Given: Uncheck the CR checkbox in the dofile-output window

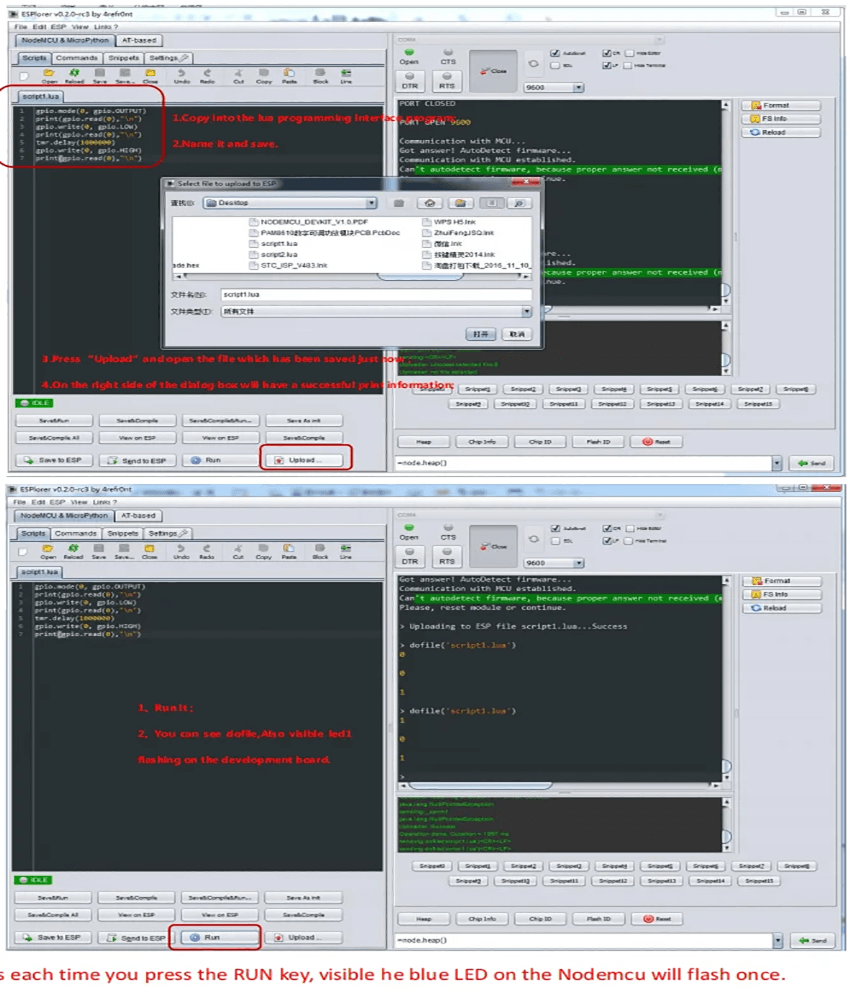Looking at the screenshot, I should coord(607,529).
